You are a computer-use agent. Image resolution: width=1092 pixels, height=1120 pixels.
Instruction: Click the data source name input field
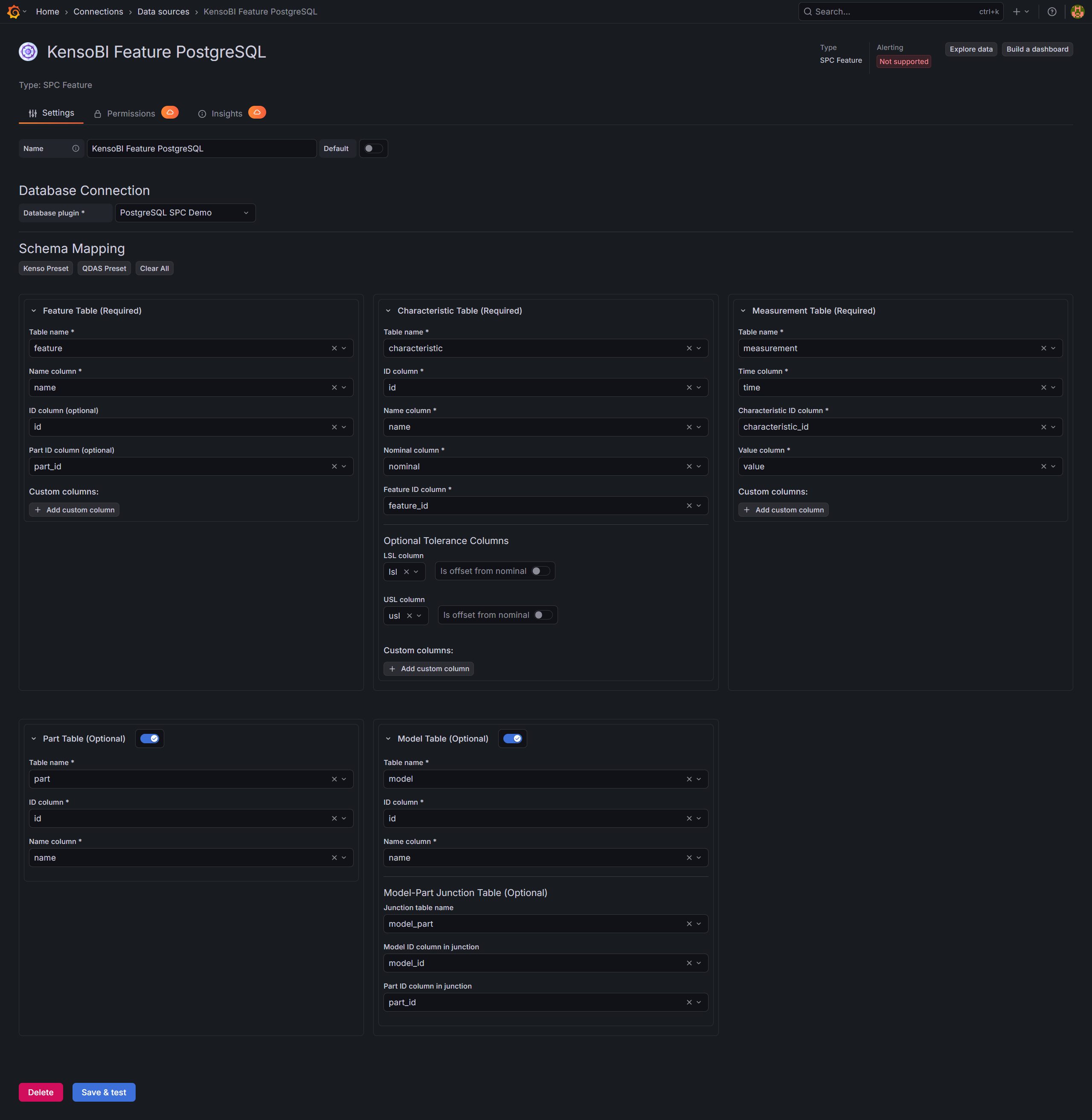pos(201,148)
